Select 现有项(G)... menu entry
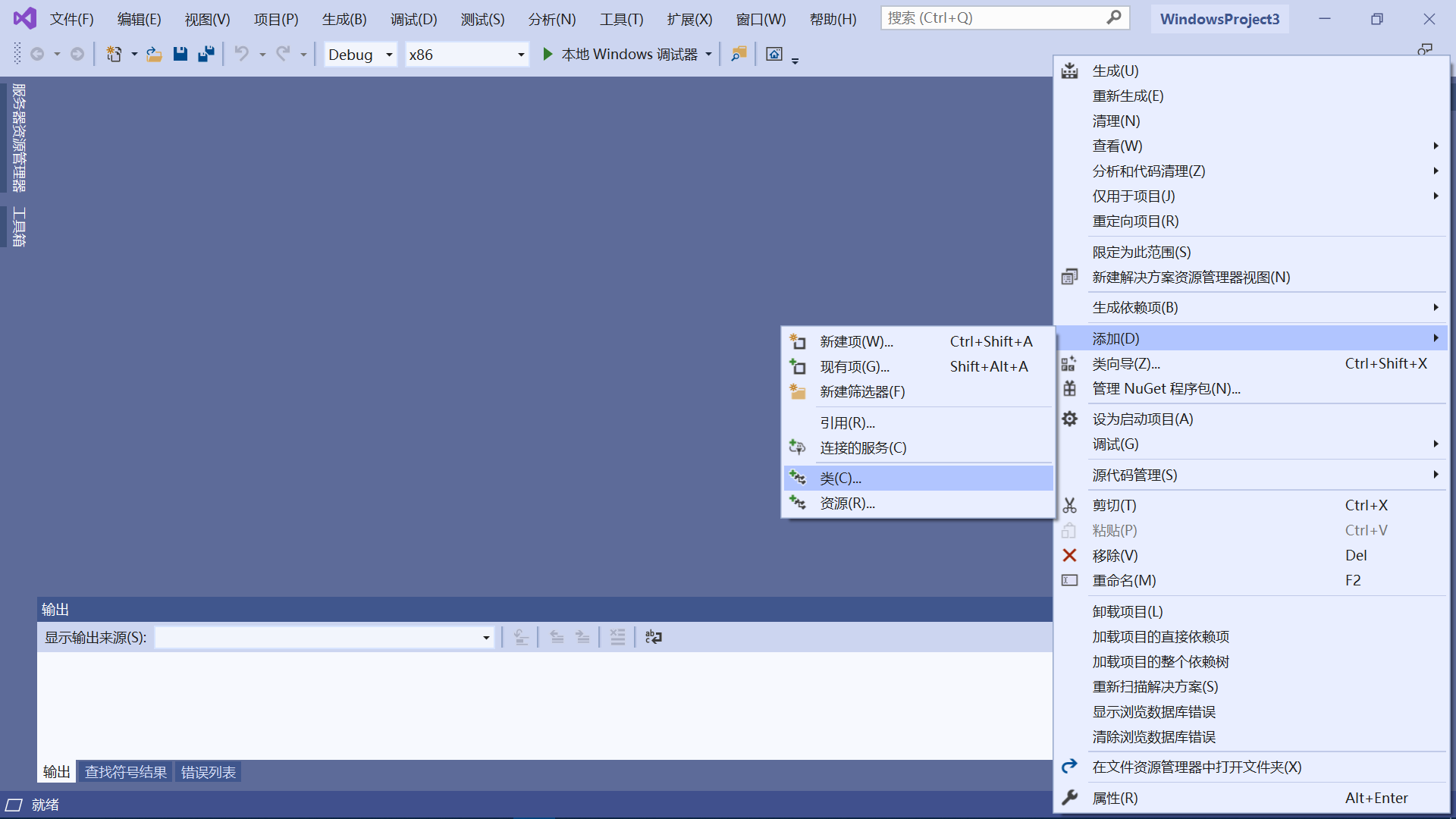Viewport: 1456px width, 819px height. click(x=918, y=367)
